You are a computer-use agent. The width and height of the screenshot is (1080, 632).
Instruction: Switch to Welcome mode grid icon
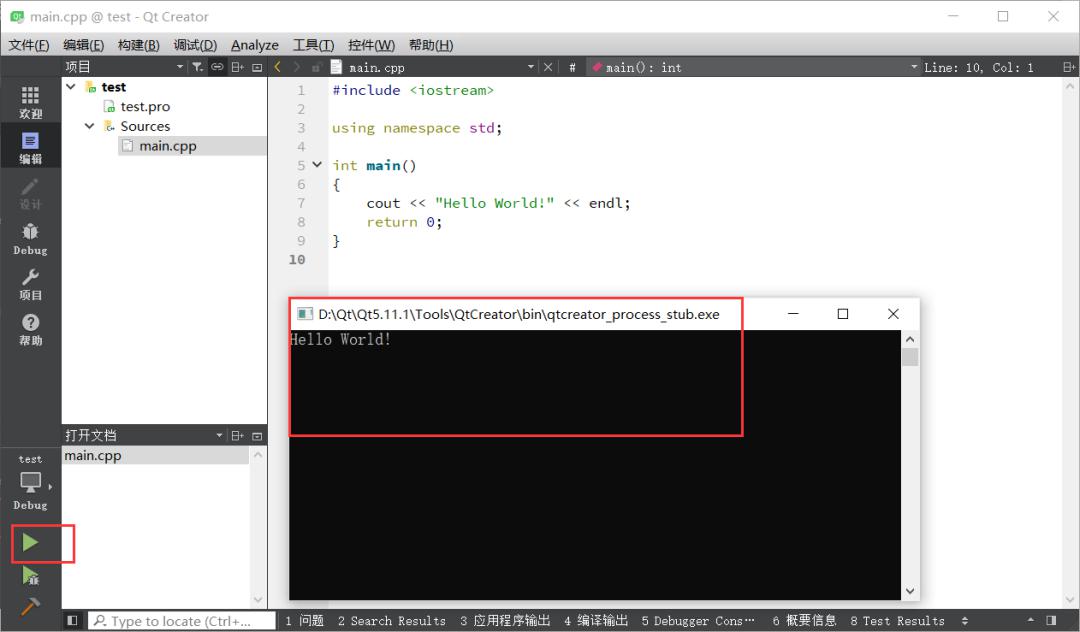tap(30, 103)
